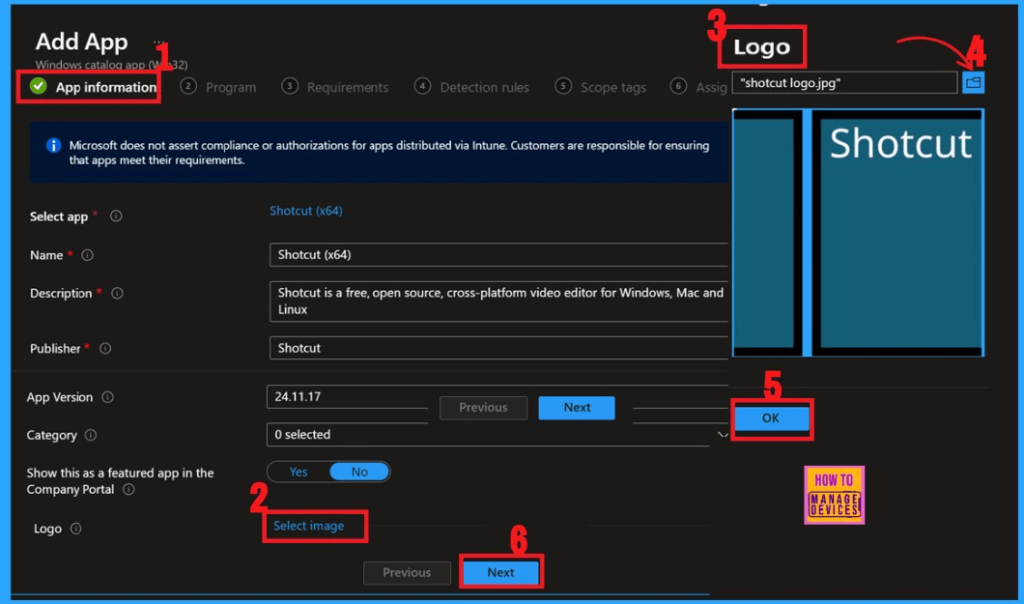Switch to the Requirements step tab
Image resolution: width=1024 pixels, height=604 pixels.
(335, 87)
